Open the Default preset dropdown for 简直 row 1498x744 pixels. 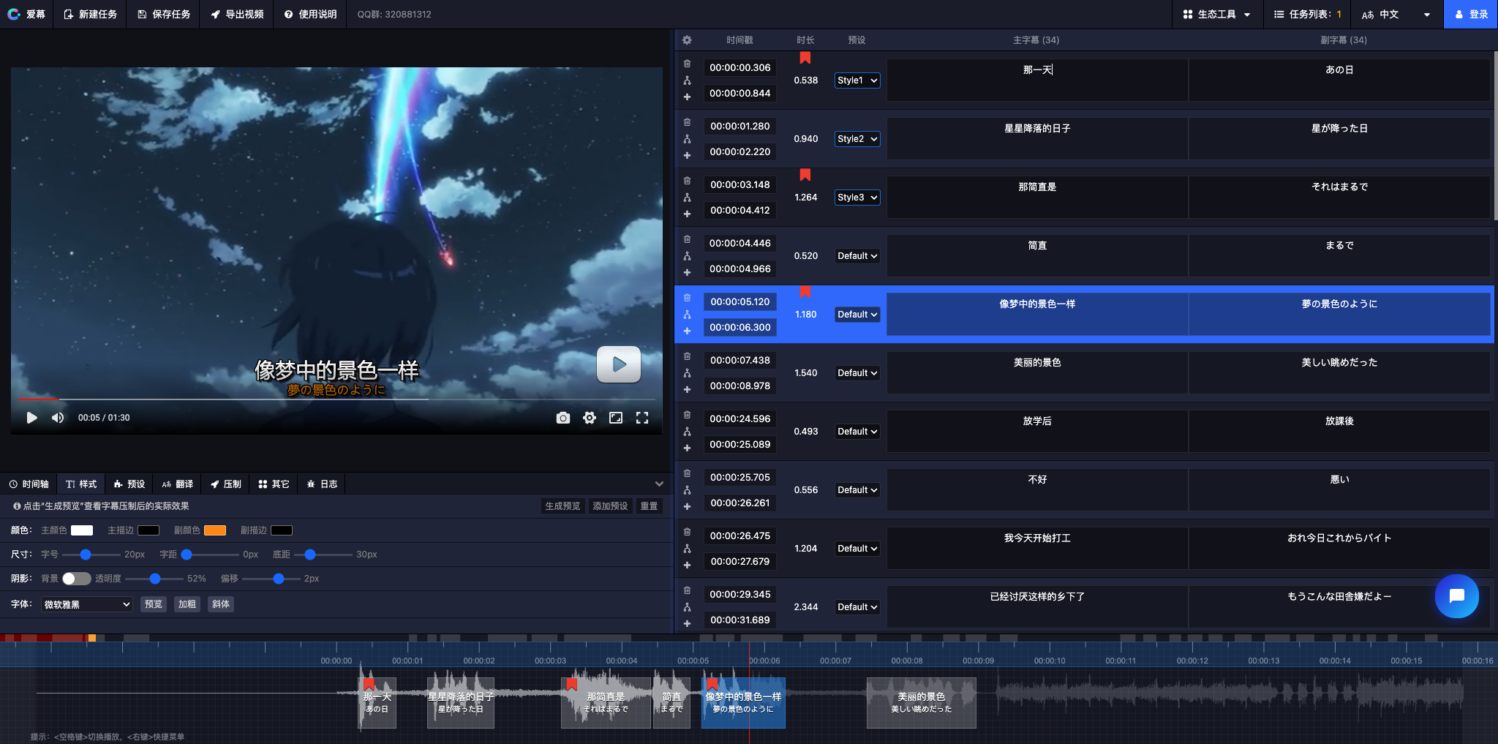(x=858, y=256)
